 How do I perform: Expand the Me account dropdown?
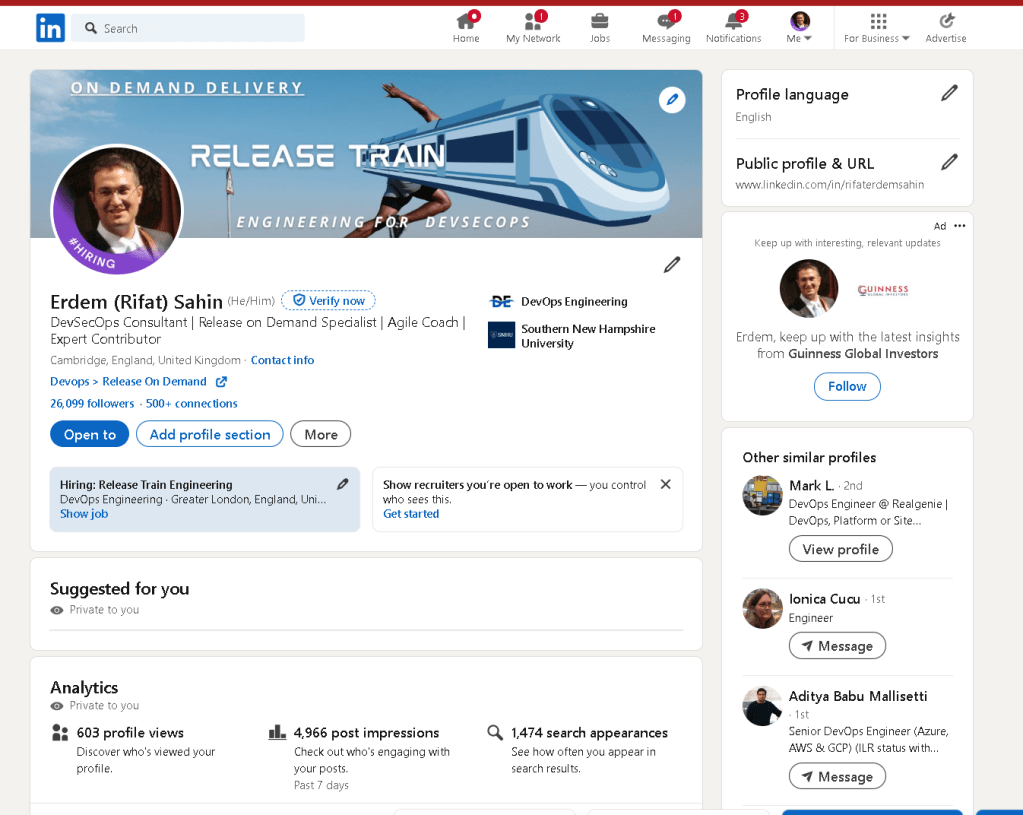click(799, 27)
